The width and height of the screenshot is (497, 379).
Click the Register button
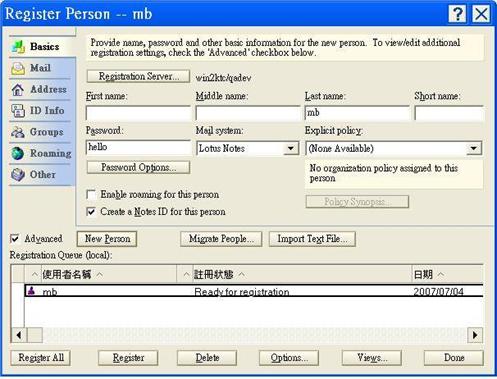[128, 358]
